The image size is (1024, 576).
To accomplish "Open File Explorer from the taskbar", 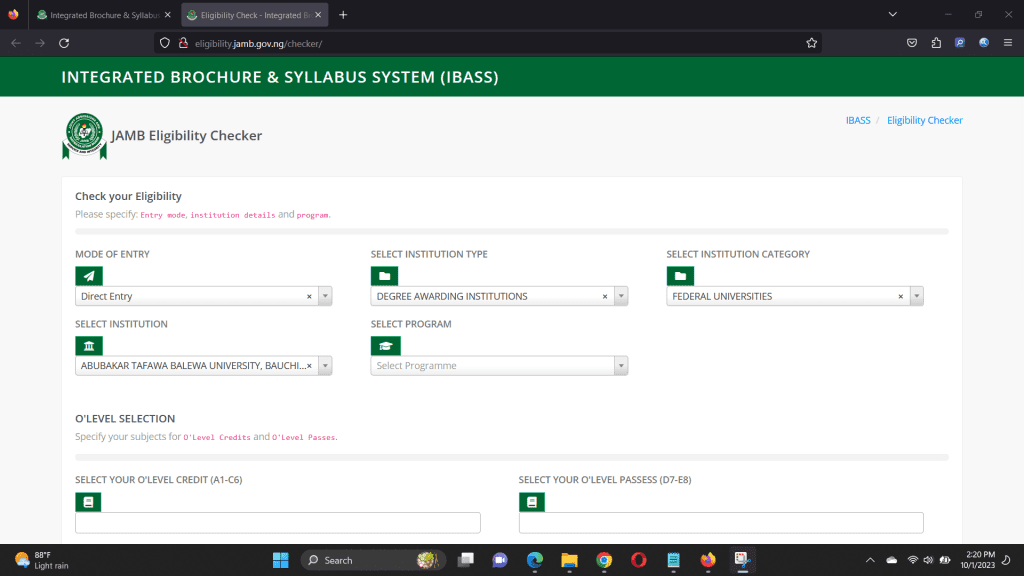I will point(569,560).
